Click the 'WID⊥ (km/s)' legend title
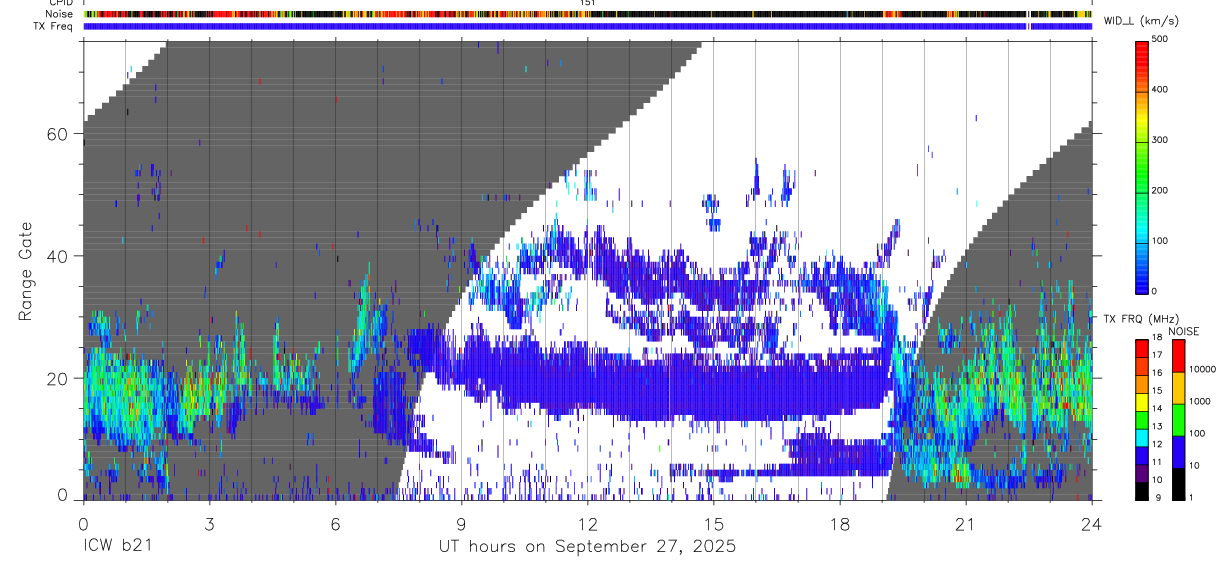This screenshot has width=1228, height=567. (1142, 21)
